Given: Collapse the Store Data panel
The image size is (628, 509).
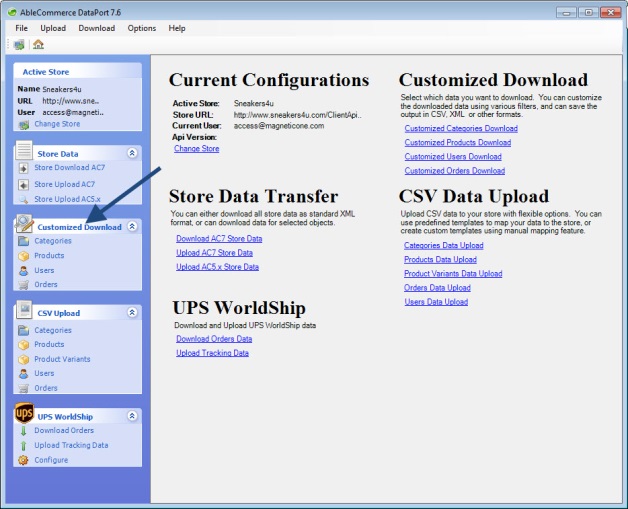Looking at the screenshot, I should point(131,153).
